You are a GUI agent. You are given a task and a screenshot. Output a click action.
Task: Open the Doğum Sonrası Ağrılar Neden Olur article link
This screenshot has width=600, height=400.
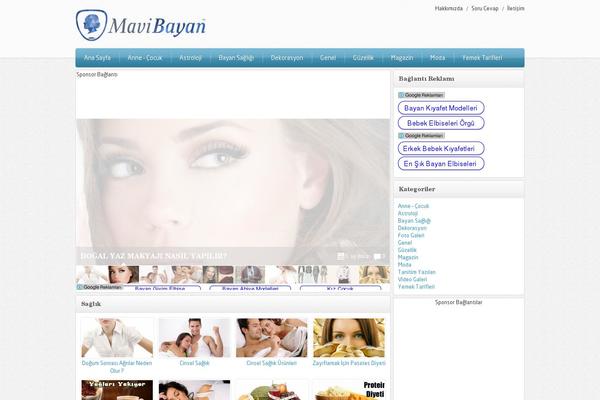(x=117, y=367)
